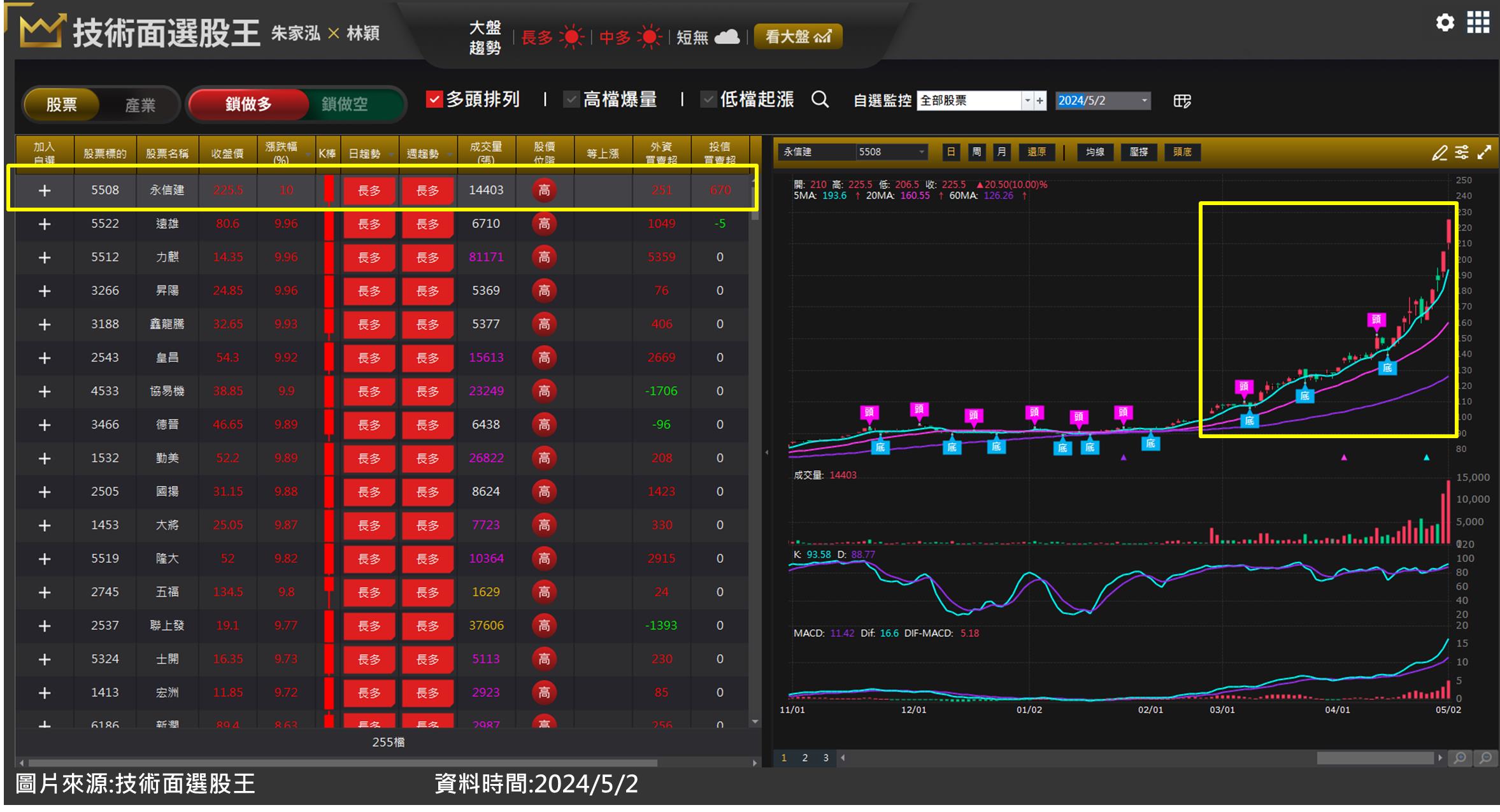This screenshot has height=812, width=1500.
Task: Click the search magnifier icon
Action: (x=820, y=99)
